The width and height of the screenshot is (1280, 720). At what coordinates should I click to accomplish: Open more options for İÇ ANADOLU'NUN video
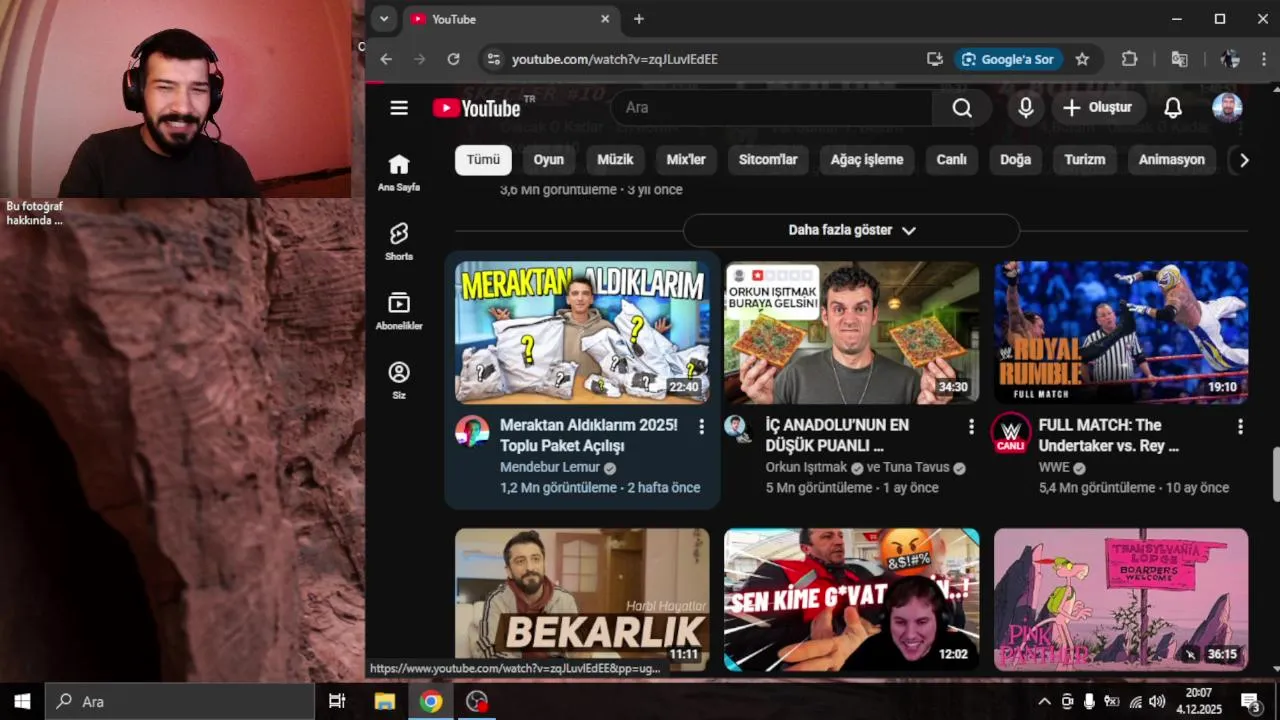point(970,427)
